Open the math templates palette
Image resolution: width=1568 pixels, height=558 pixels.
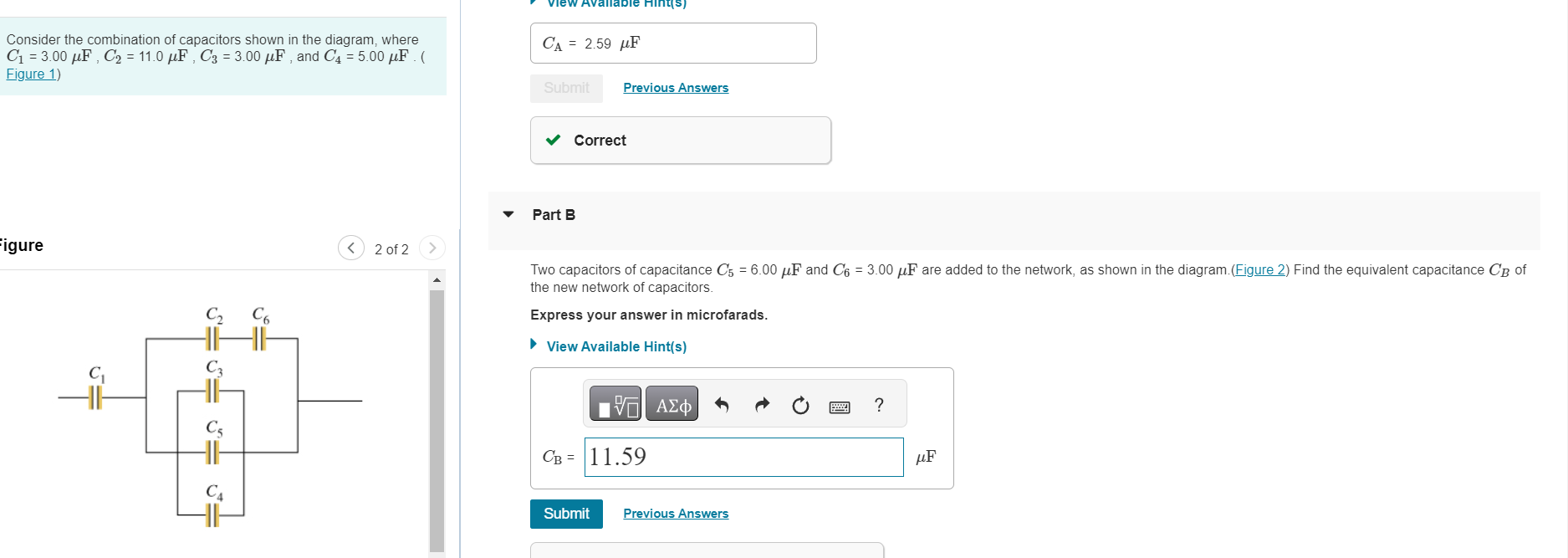615,404
